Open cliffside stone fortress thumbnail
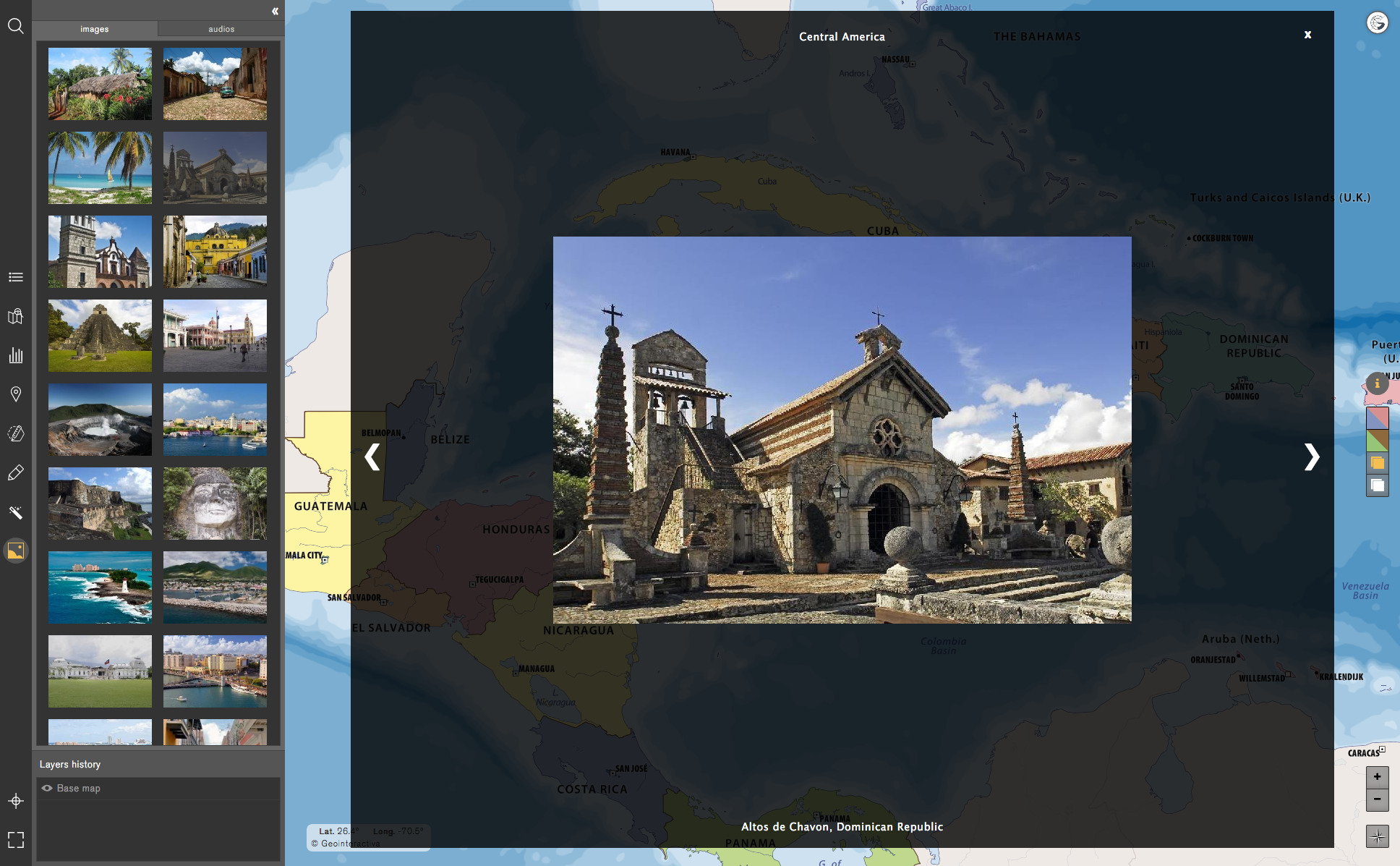 [x=100, y=504]
